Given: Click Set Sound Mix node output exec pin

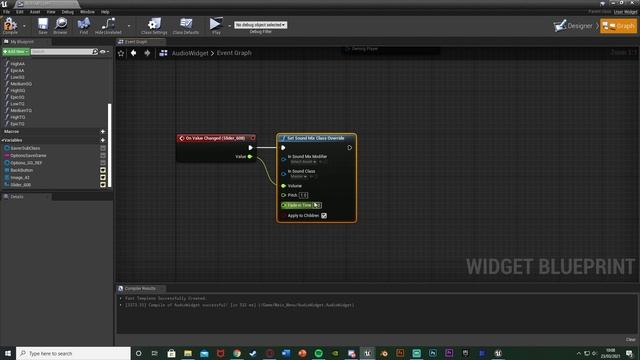Looking at the screenshot, I should pyautogui.click(x=349, y=148).
